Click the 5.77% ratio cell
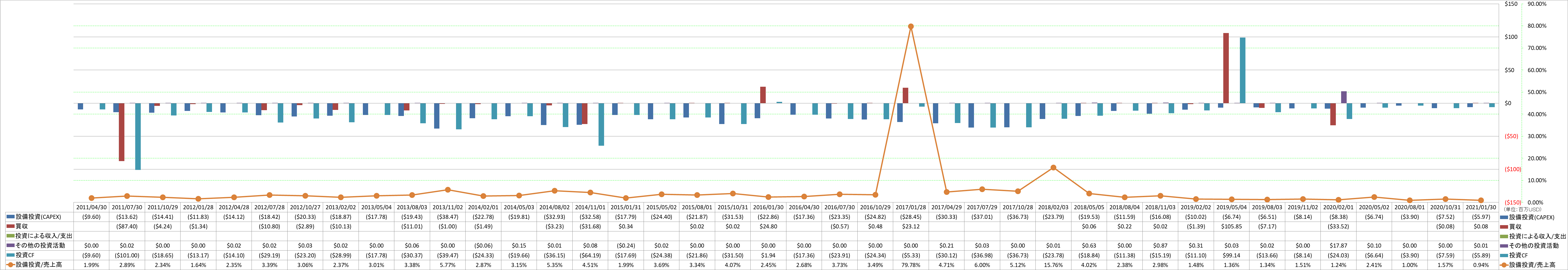The height and width of the screenshot is (270, 1568). pos(447,265)
